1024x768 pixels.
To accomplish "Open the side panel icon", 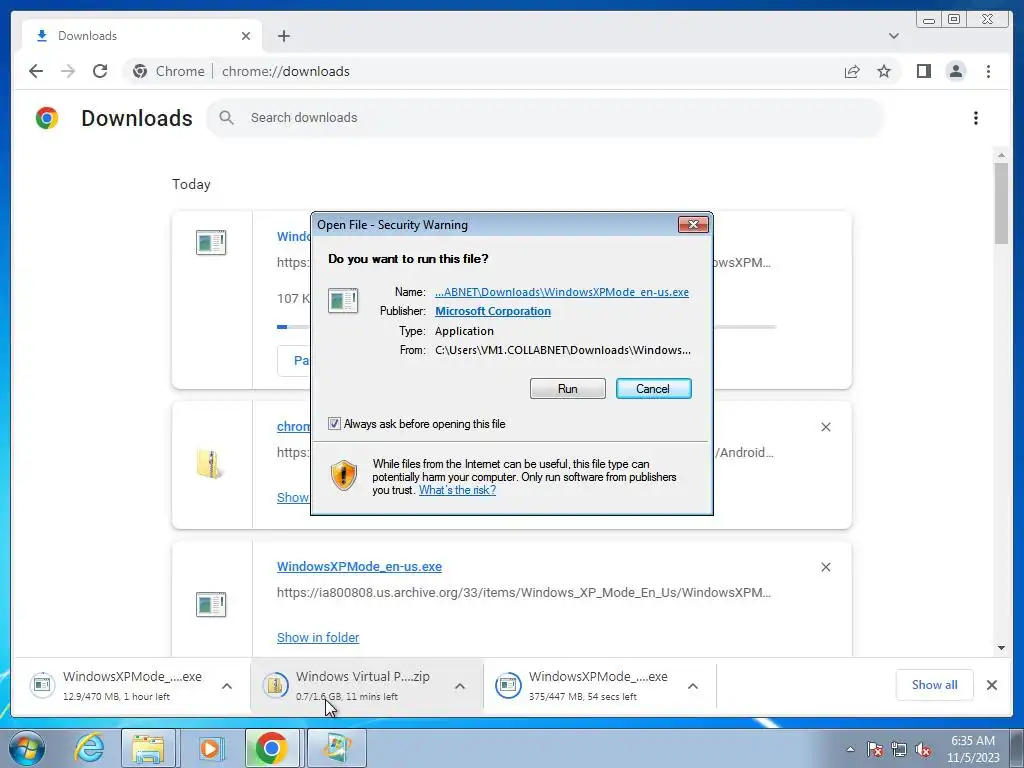I will click(923, 71).
